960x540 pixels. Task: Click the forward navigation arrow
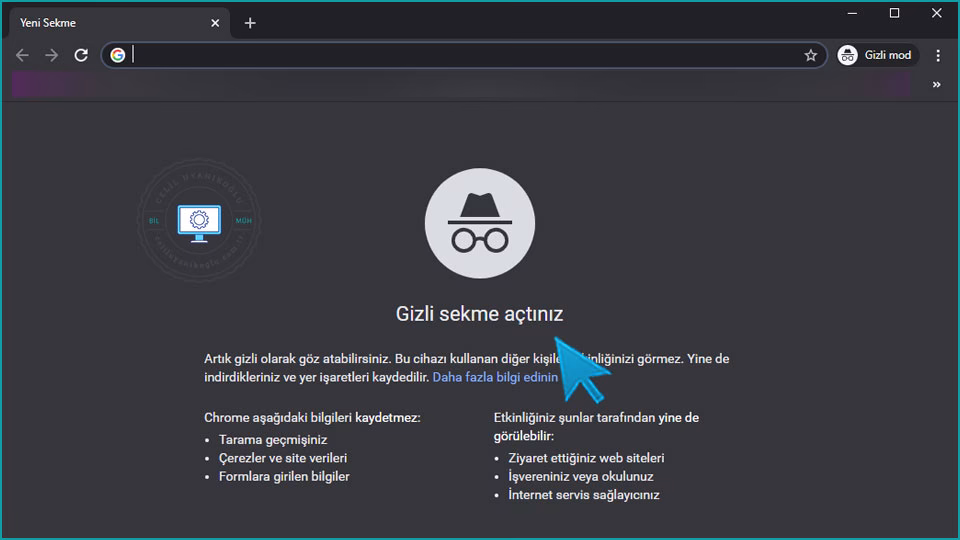coord(52,55)
